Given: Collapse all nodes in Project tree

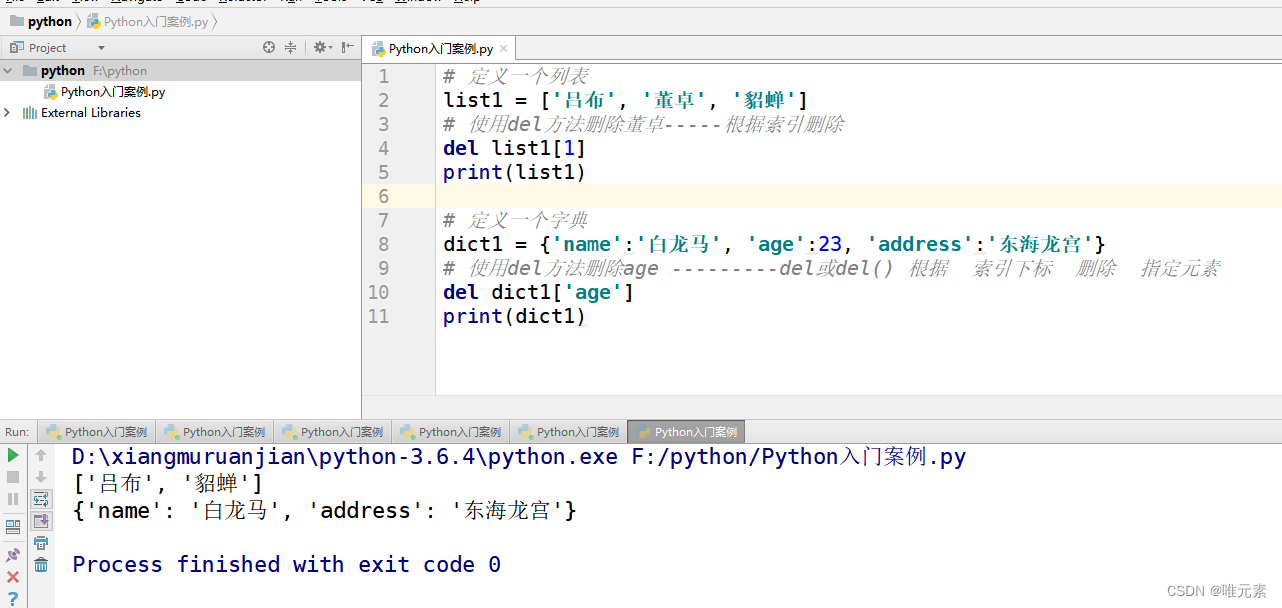Looking at the screenshot, I should [290, 46].
